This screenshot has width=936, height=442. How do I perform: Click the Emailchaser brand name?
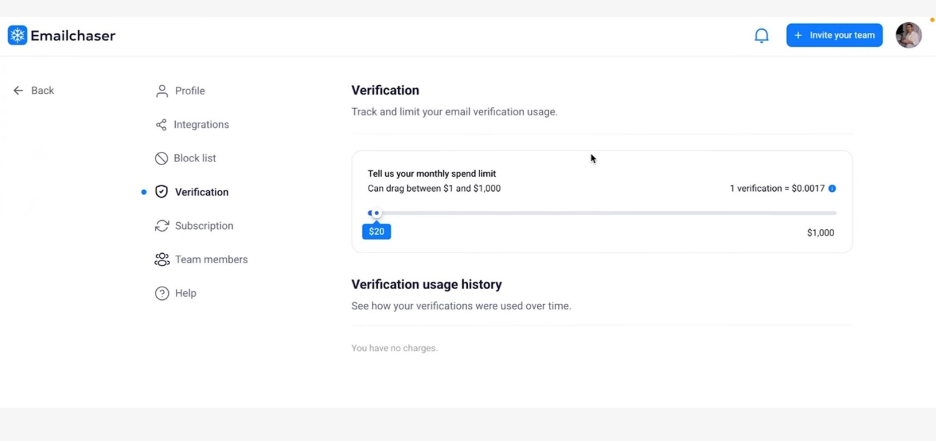tap(73, 36)
